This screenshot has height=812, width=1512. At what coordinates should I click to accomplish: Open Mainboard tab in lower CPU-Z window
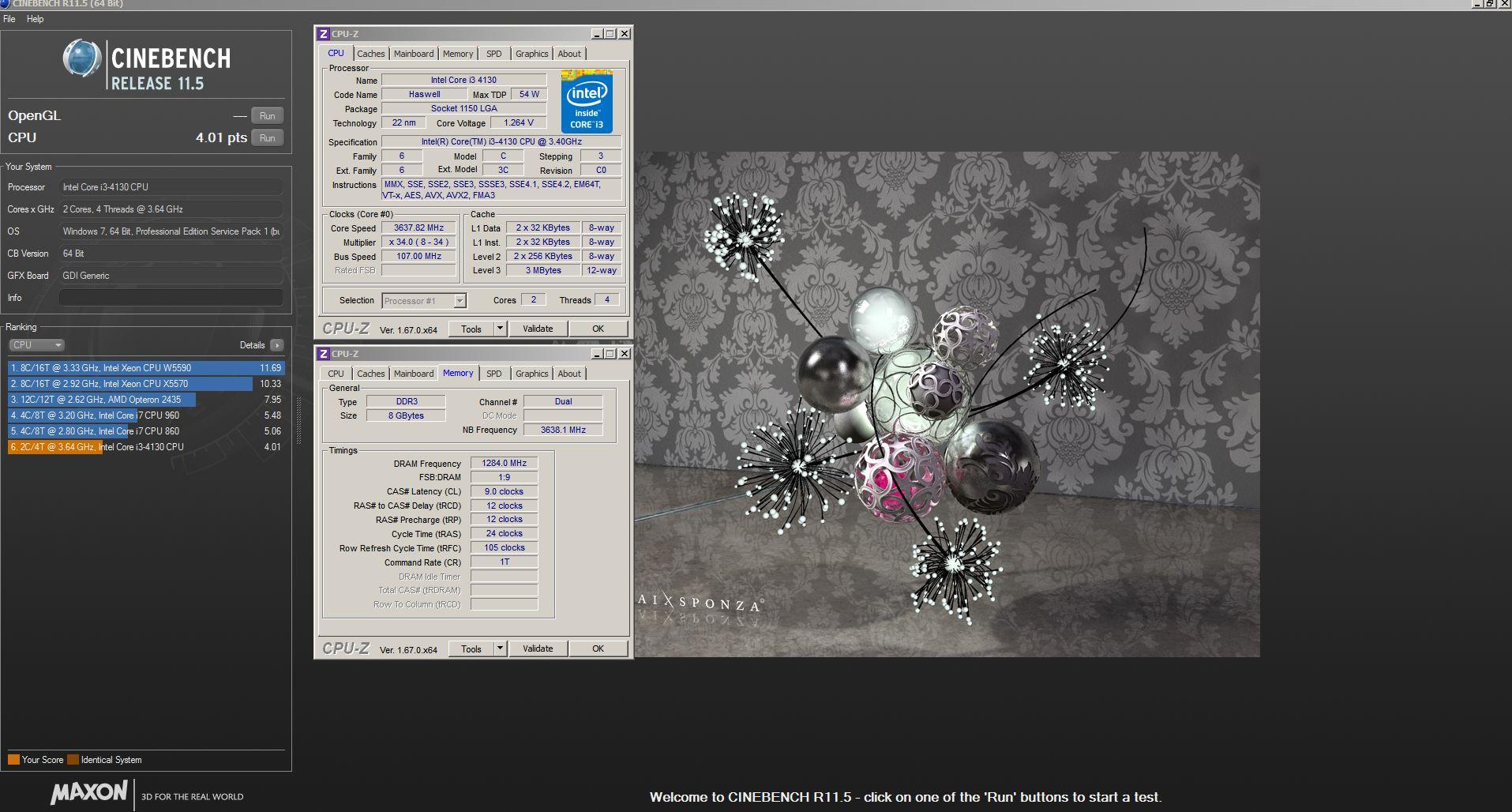414,374
